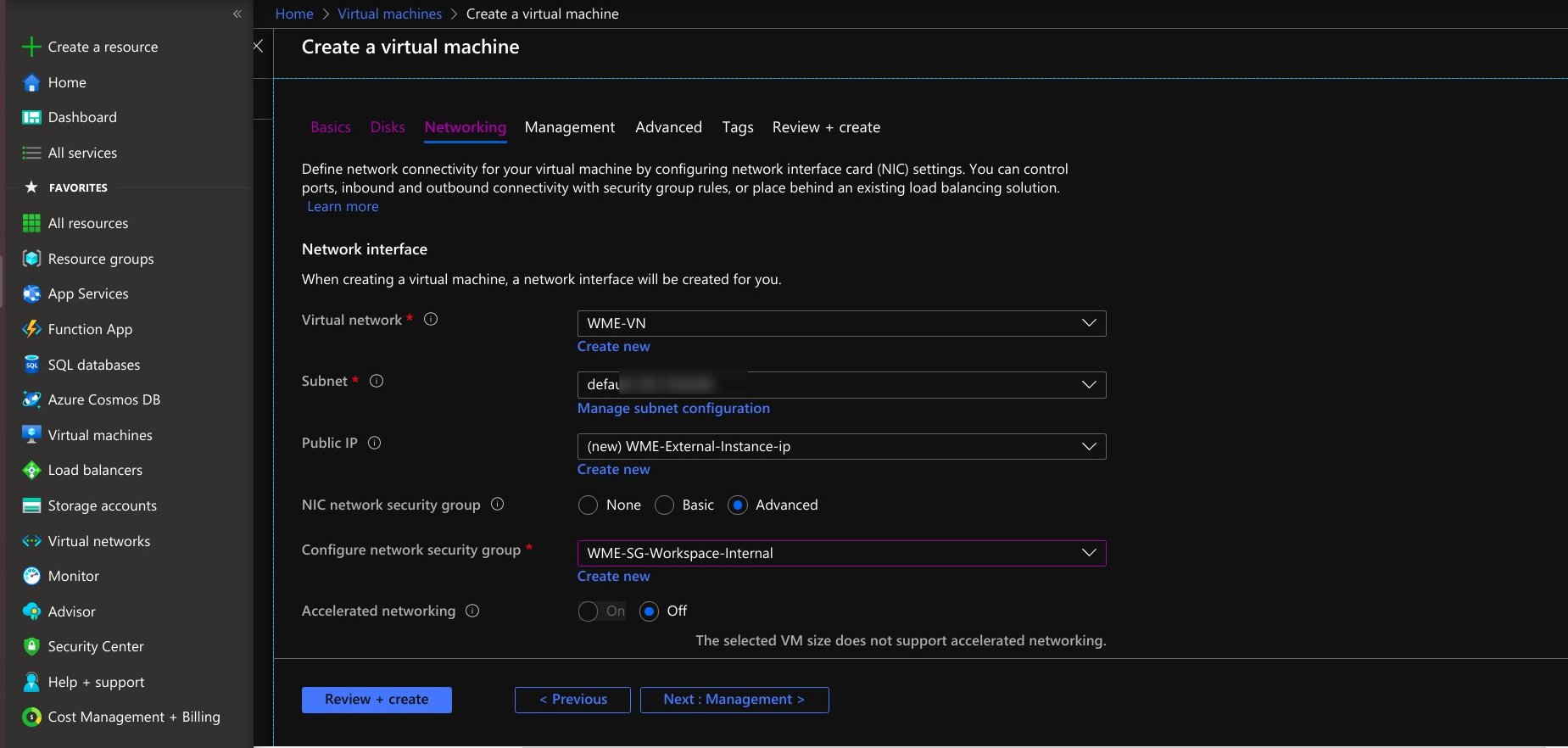Show info tooltip for Virtual network
The height and width of the screenshot is (748, 1568).
431,320
